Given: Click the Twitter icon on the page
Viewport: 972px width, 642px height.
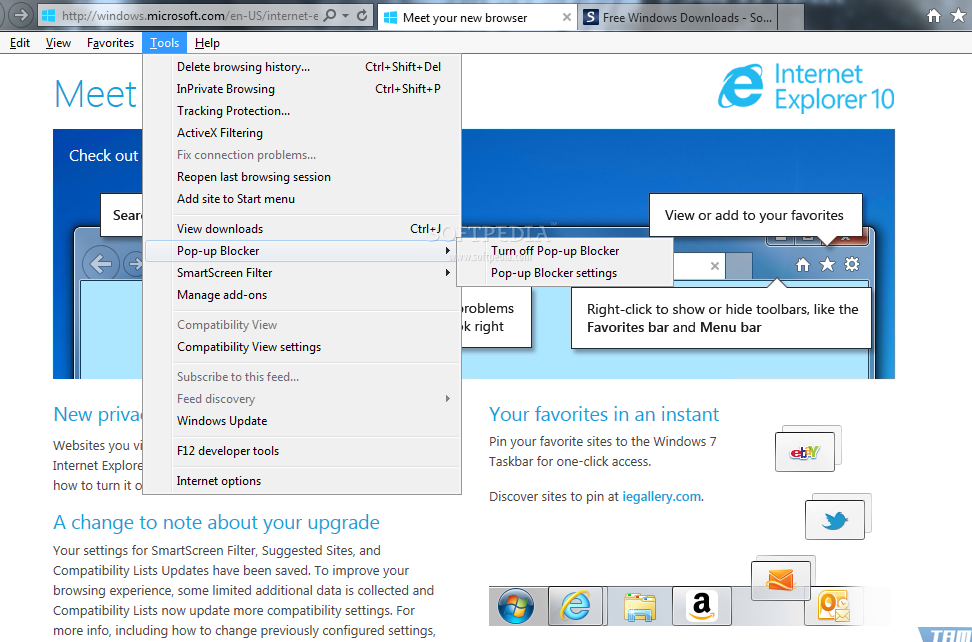Looking at the screenshot, I should coord(834,519).
